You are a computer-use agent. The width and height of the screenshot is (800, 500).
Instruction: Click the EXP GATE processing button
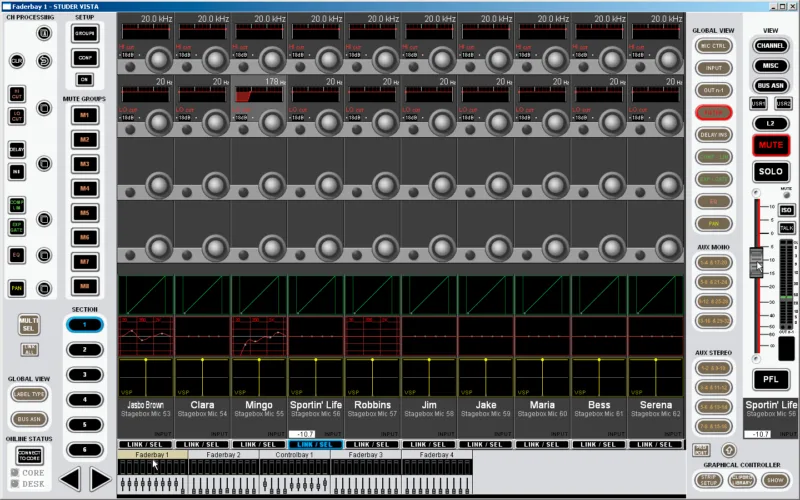[16, 227]
